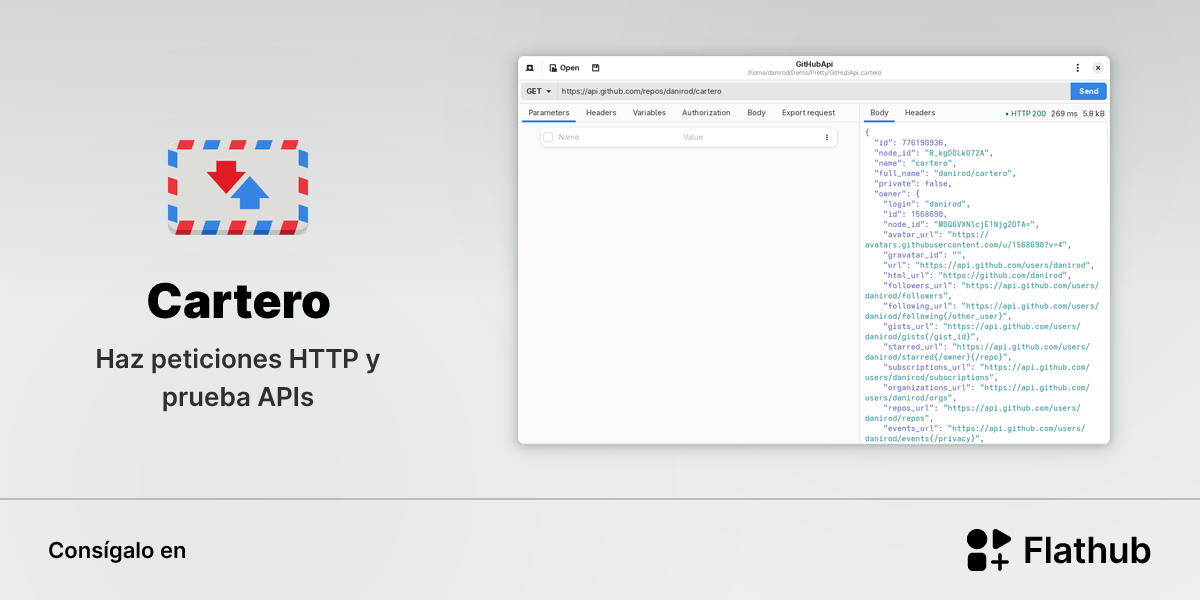The image size is (1200, 600).
Task: Switch to the Parameters tab
Action: (x=549, y=113)
